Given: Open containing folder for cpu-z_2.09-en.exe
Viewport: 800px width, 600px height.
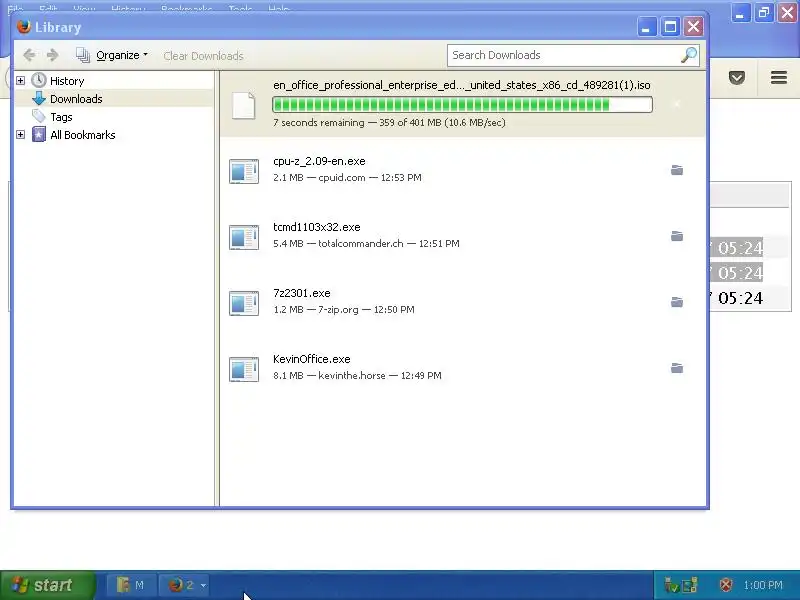Looking at the screenshot, I should click(x=677, y=170).
